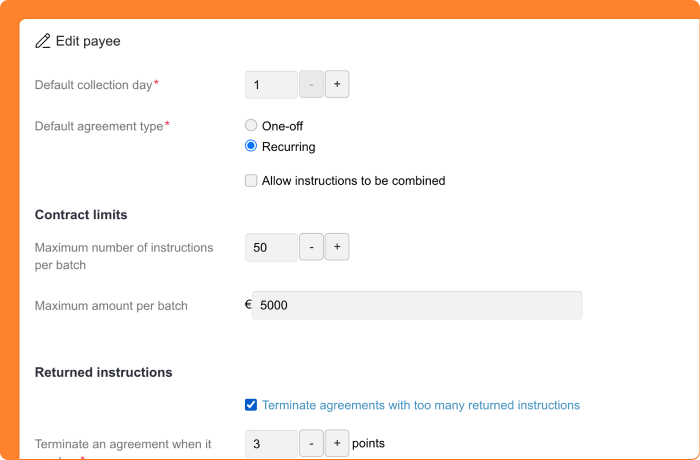Click the Allow instructions to be combined label
This screenshot has width=700, height=460.
[353, 181]
